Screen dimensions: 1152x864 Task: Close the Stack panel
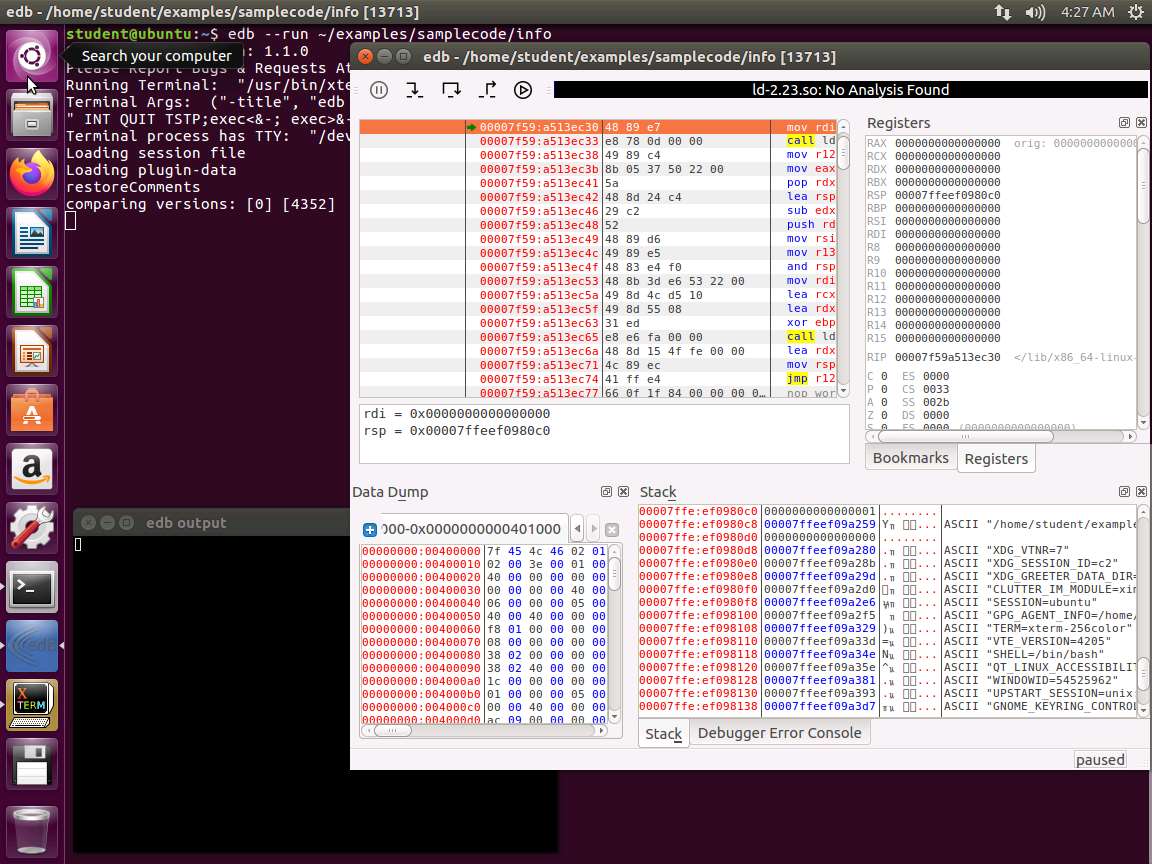coord(1140,492)
